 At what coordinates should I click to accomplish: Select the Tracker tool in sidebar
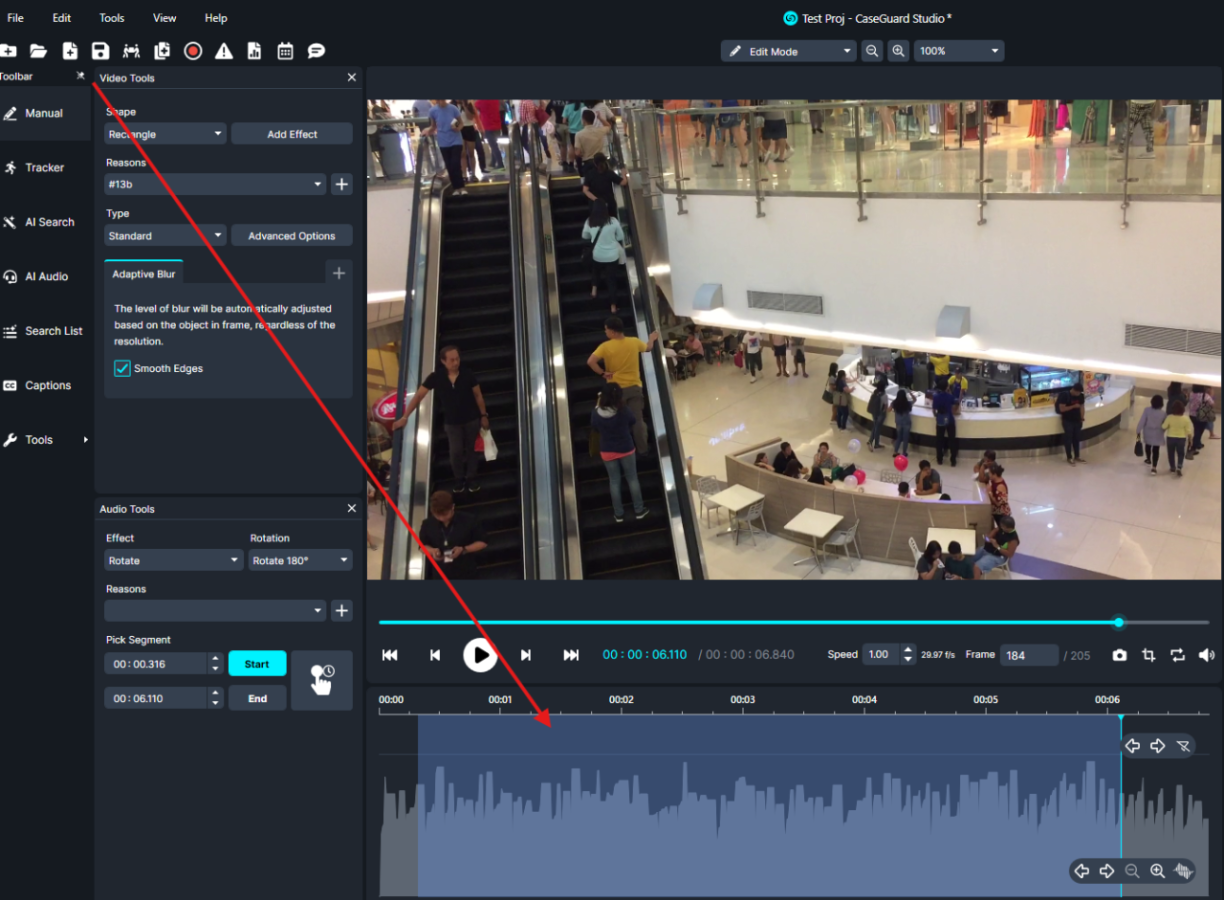[45, 168]
